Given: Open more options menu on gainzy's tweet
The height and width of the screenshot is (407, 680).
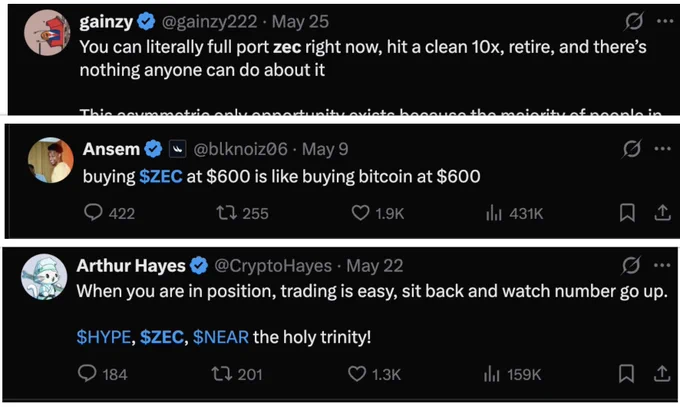Looking at the screenshot, I should (x=665, y=21).
